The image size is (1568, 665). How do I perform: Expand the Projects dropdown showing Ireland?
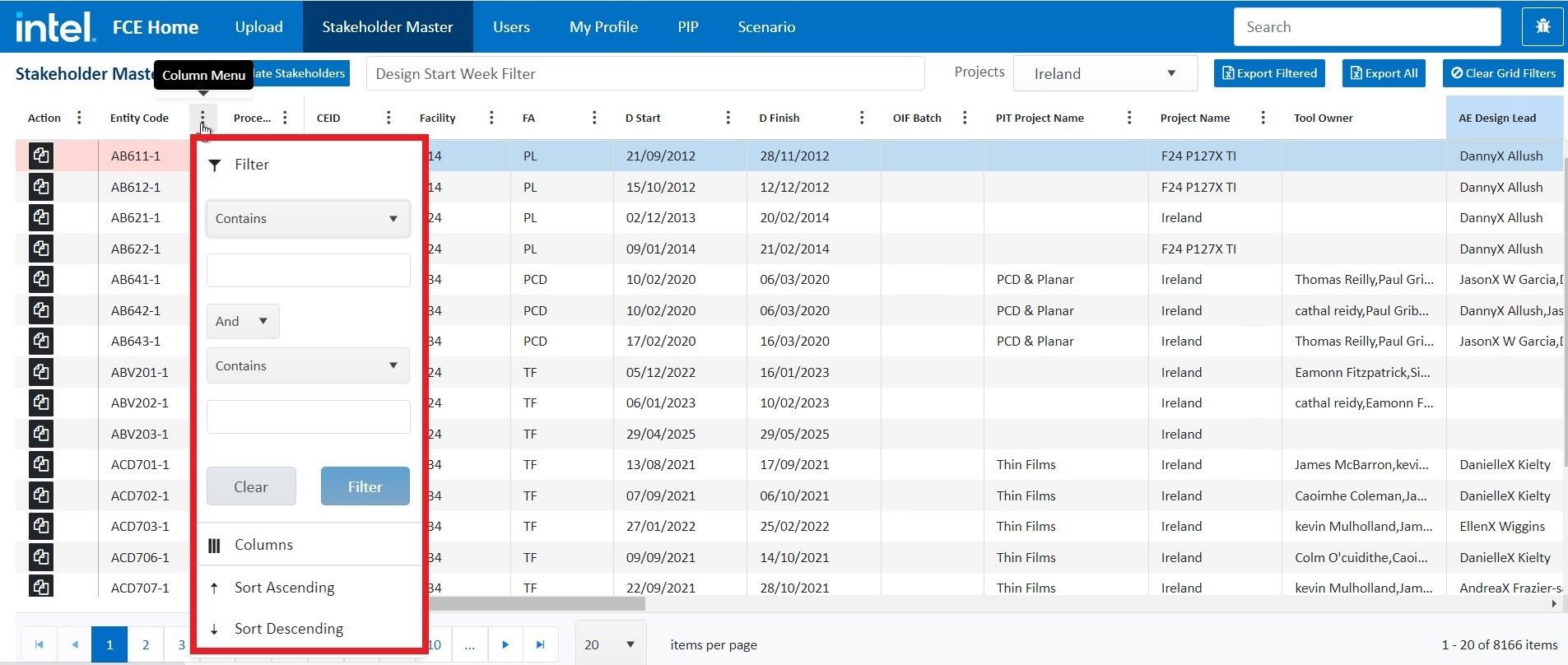pyautogui.click(x=1105, y=74)
